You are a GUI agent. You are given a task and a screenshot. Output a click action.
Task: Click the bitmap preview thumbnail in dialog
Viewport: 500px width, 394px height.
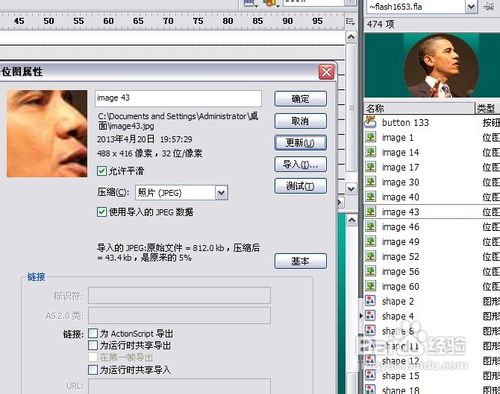[x=47, y=133]
